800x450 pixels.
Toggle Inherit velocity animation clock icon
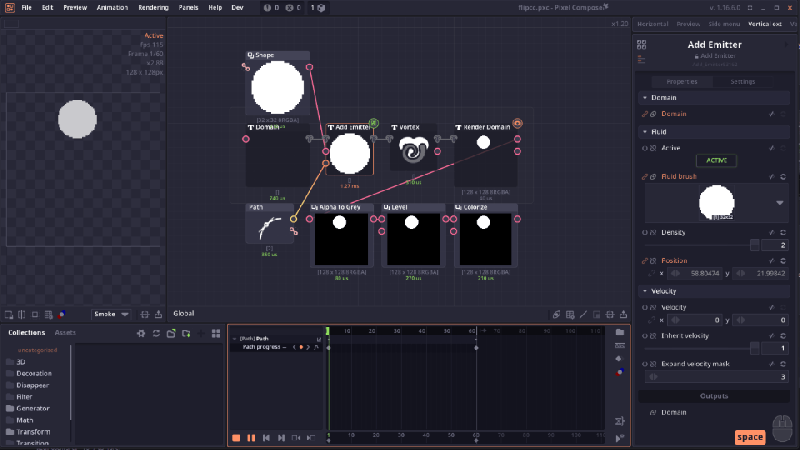click(644, 336)
